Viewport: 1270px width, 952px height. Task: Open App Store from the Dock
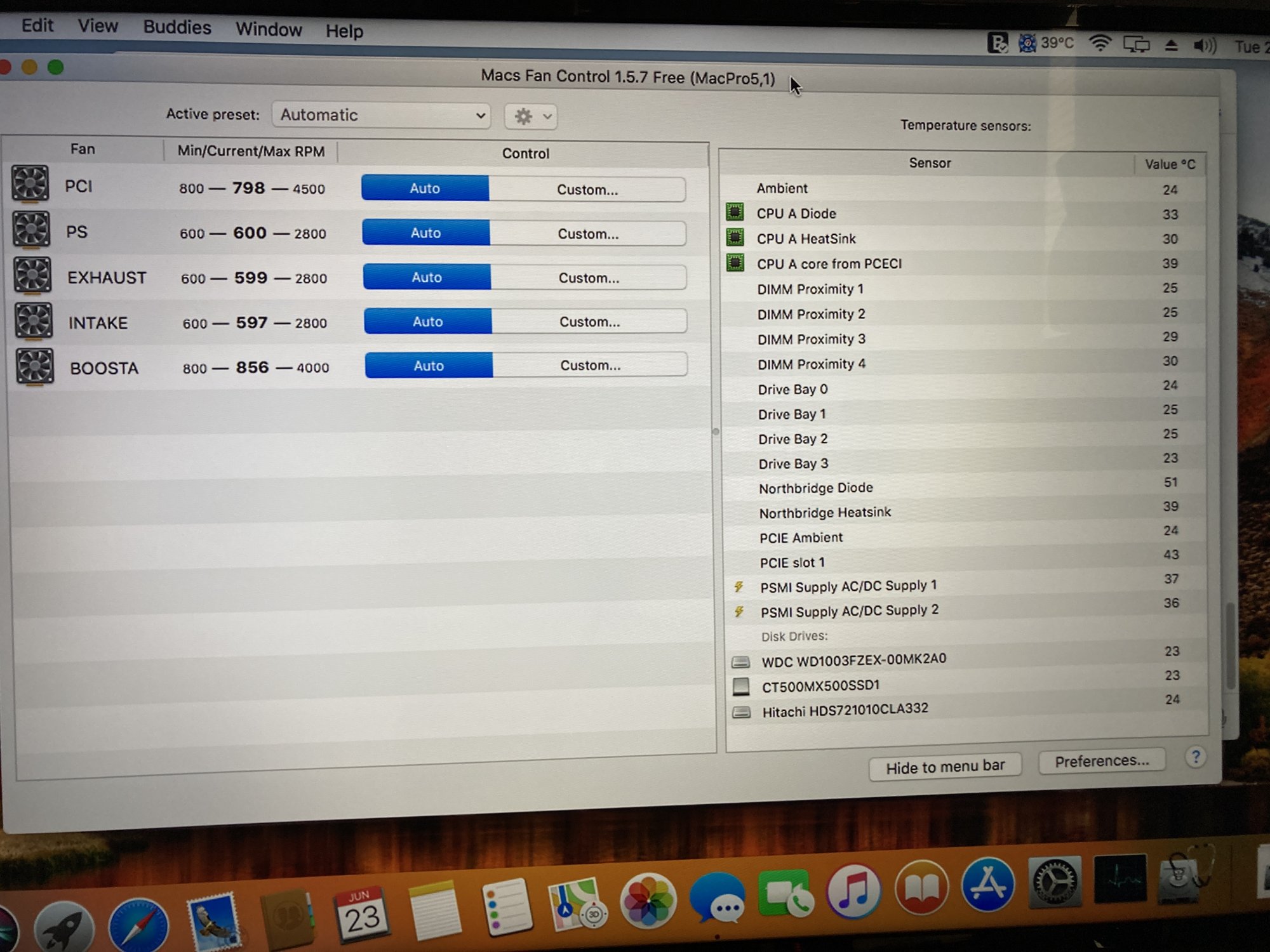tap(988, 885)
